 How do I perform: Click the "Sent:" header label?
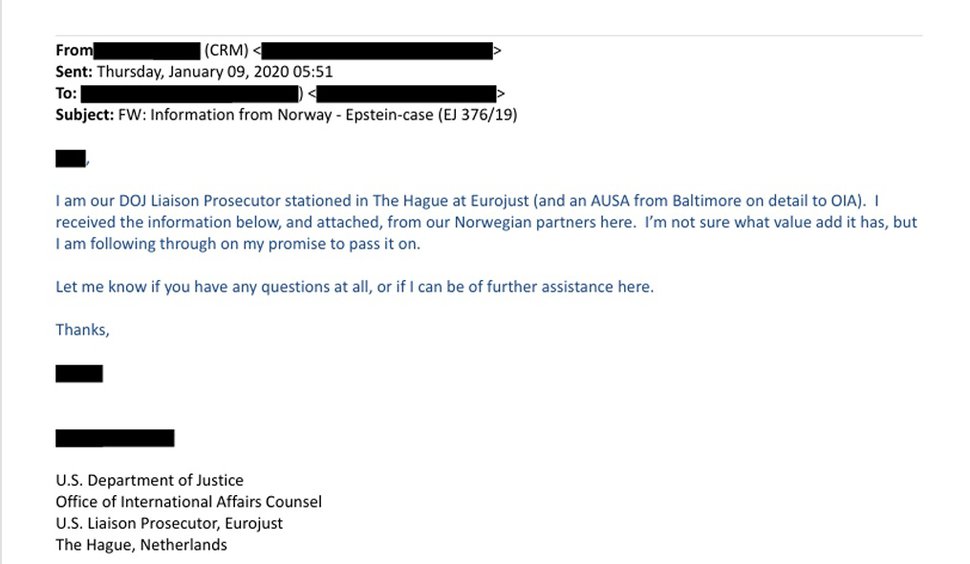(74, 71)
